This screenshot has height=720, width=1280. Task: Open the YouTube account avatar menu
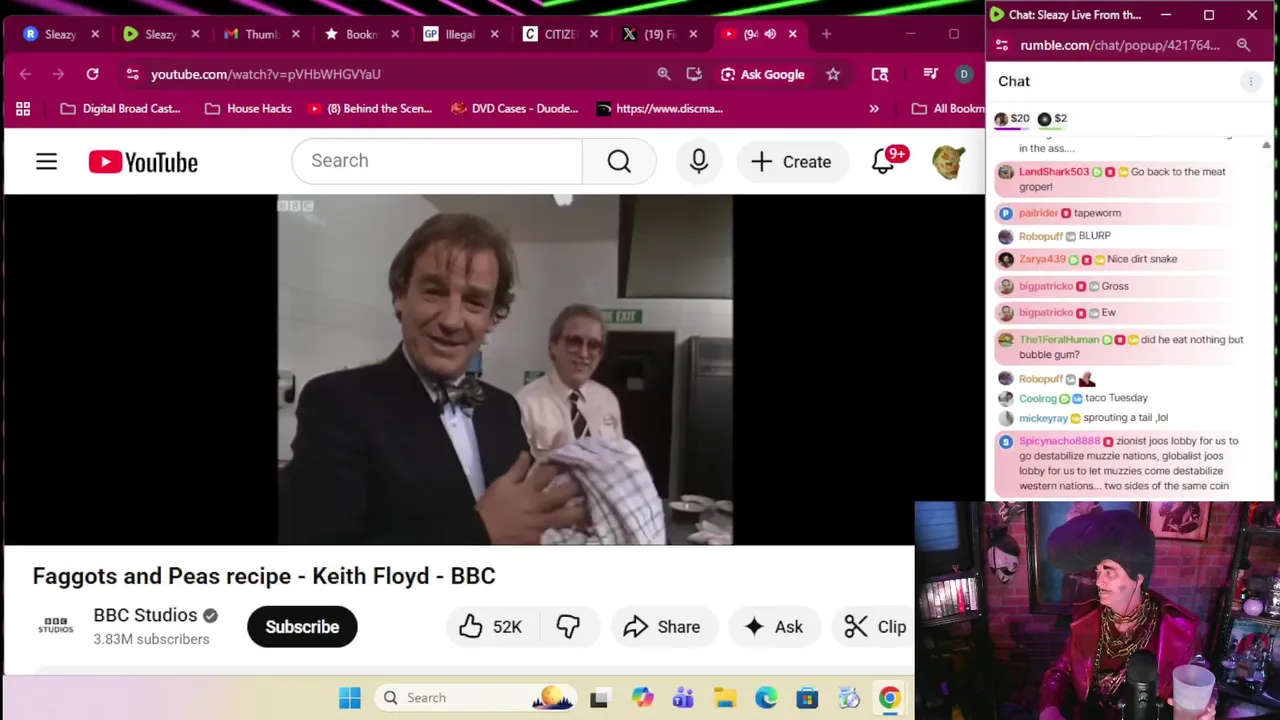948,161
